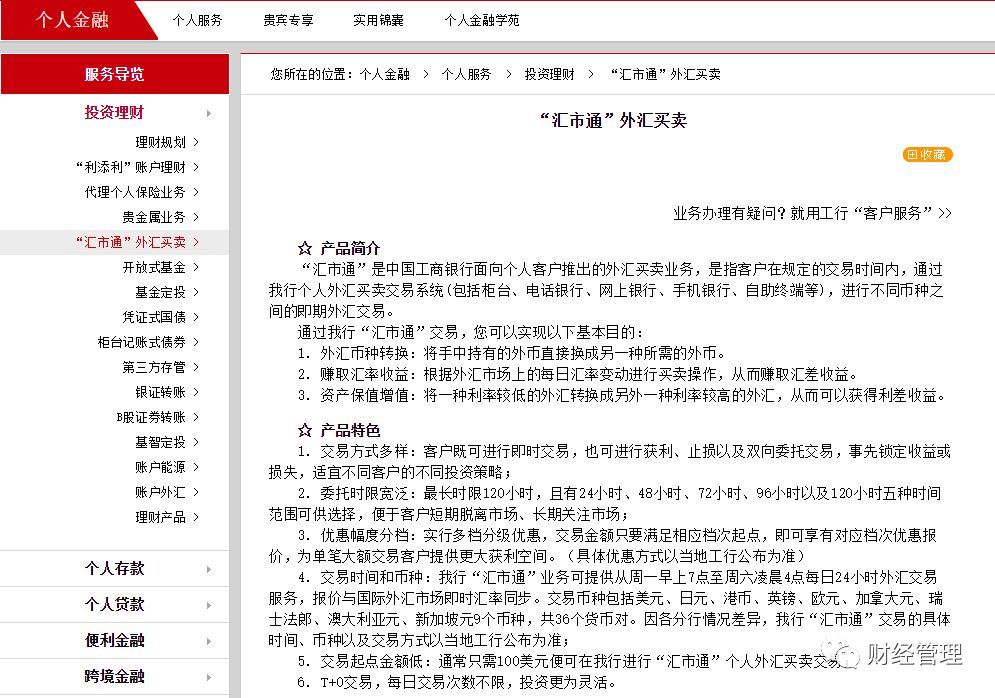Open 代理个人保险业务 sidebar item

pos(135,192)
